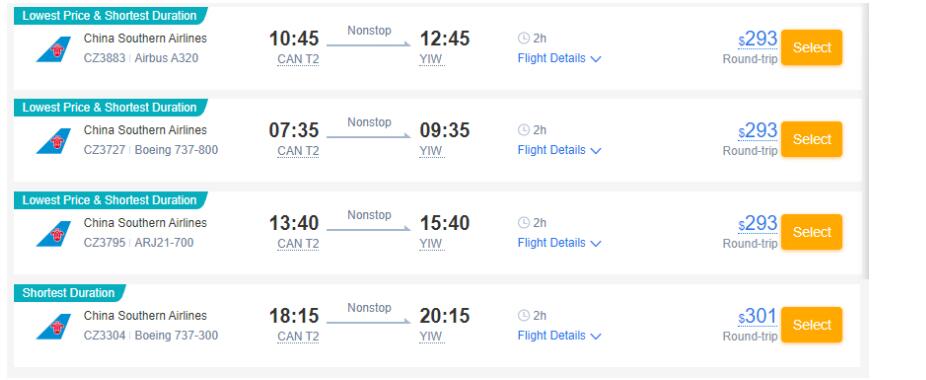Open the $293 price of the 10:45 flight

pyautogui.click(x=757, y=40)
